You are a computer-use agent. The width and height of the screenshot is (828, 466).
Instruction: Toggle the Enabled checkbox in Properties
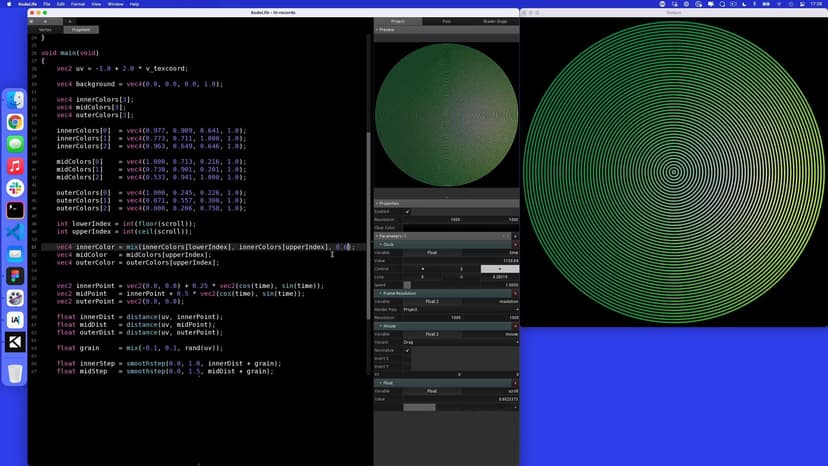point(407,212)
